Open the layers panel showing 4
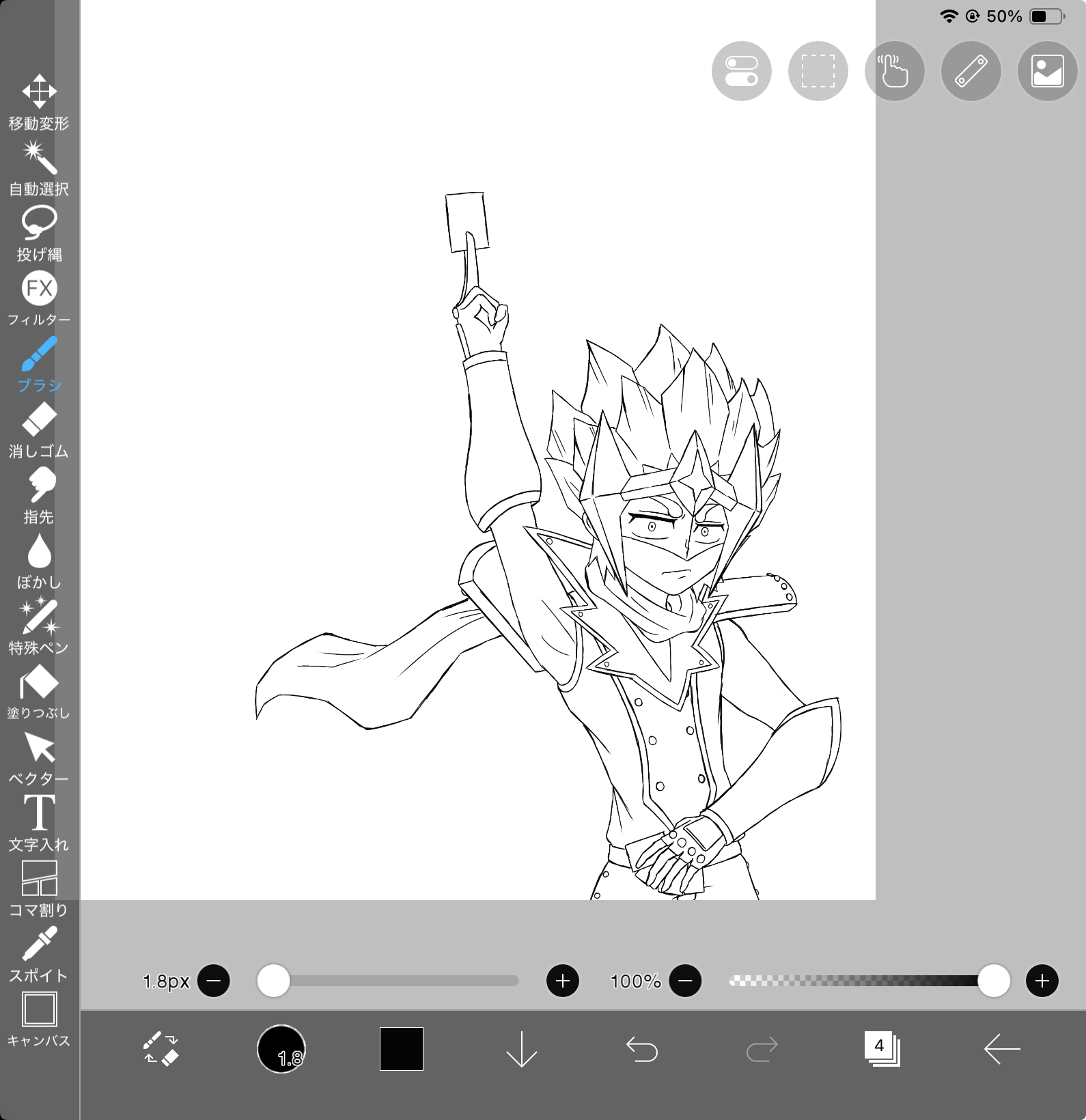The height and width of the screenshot is (1120, 1086). coord(882,1049)
